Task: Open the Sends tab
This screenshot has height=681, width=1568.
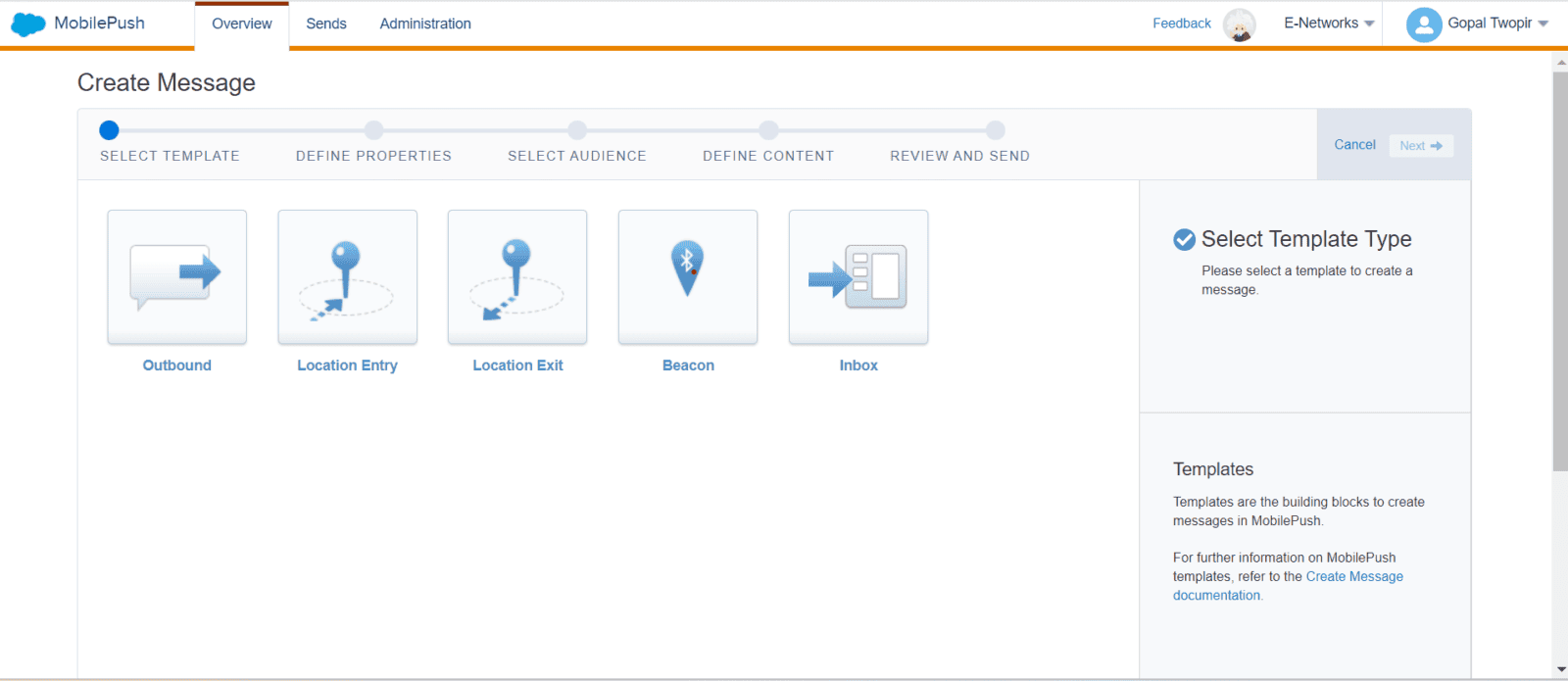Action: (x=326, y=24)
